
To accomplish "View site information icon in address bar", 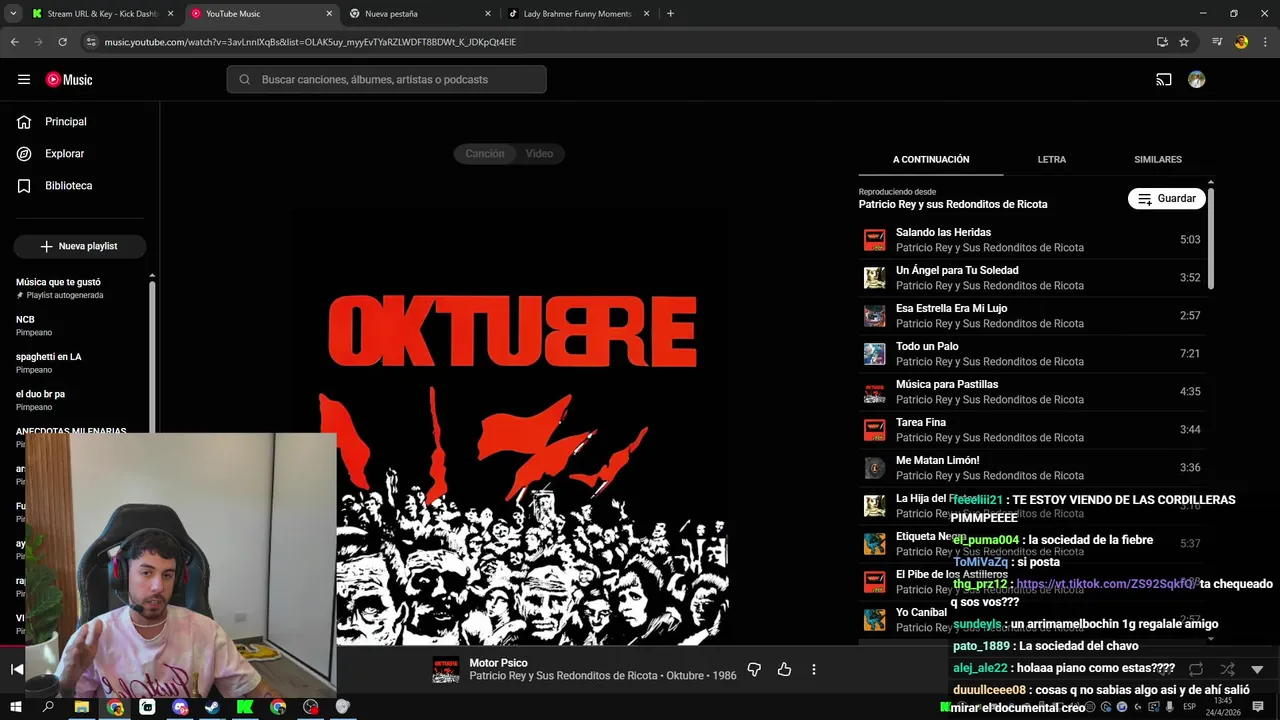I will click(91, 42).
